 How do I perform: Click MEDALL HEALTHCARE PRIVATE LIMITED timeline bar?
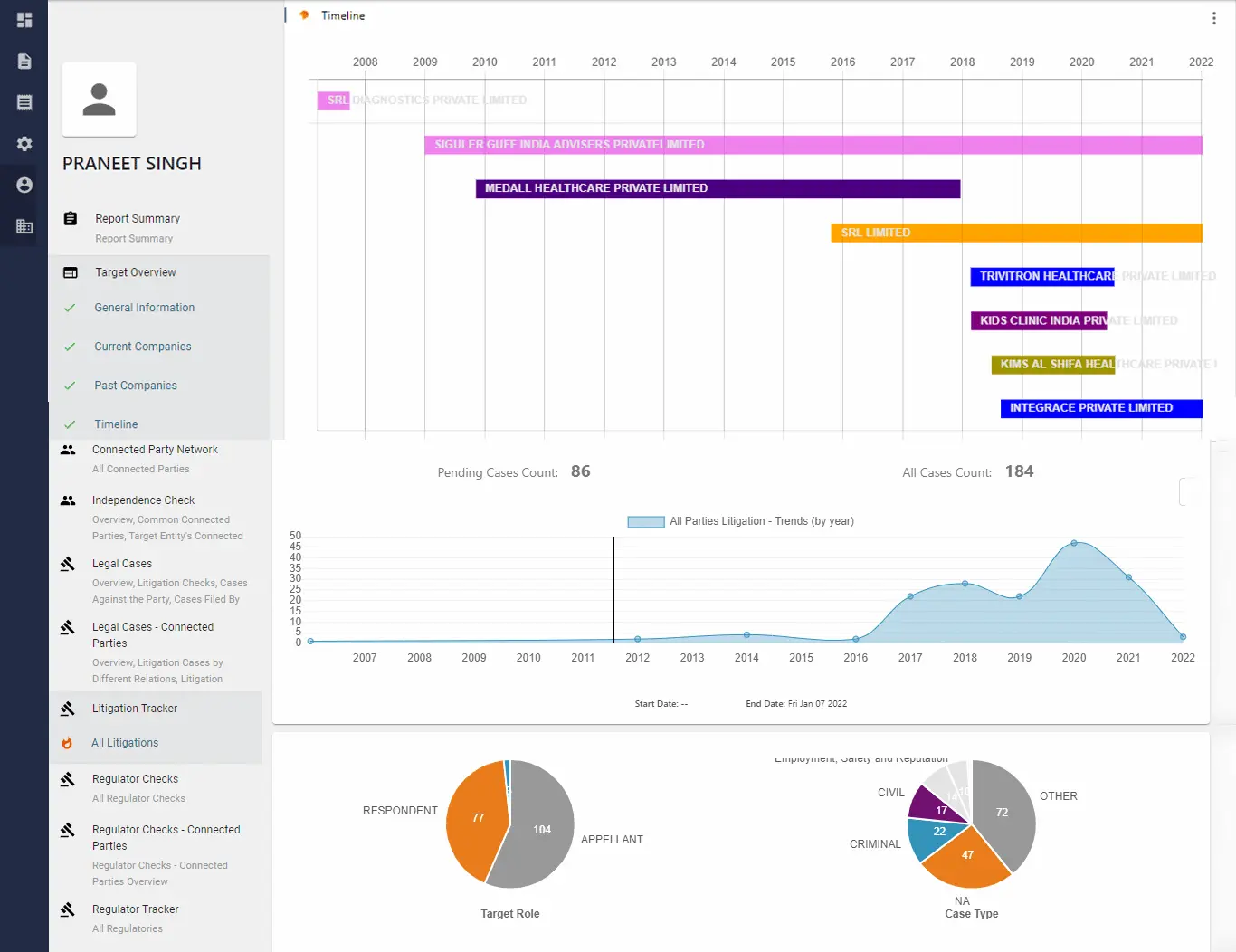click(718, 188)
